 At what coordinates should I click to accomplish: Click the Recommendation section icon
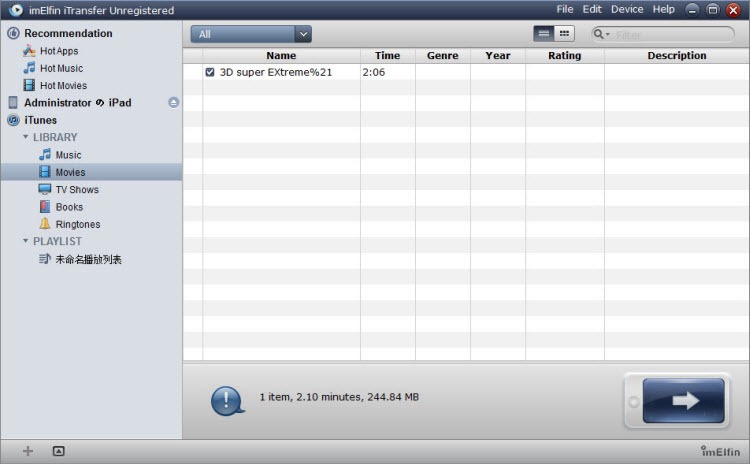click(x=13, y=33)
